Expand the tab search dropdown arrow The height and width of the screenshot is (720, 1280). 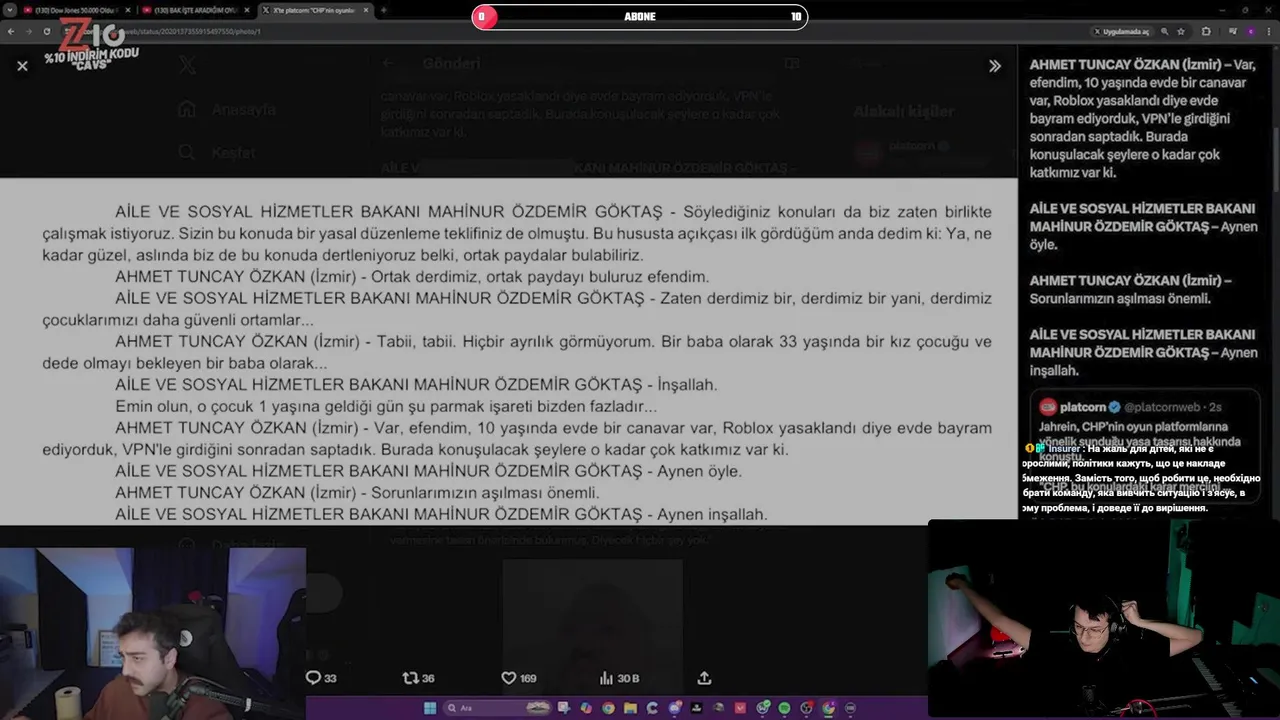pos(10,10)
